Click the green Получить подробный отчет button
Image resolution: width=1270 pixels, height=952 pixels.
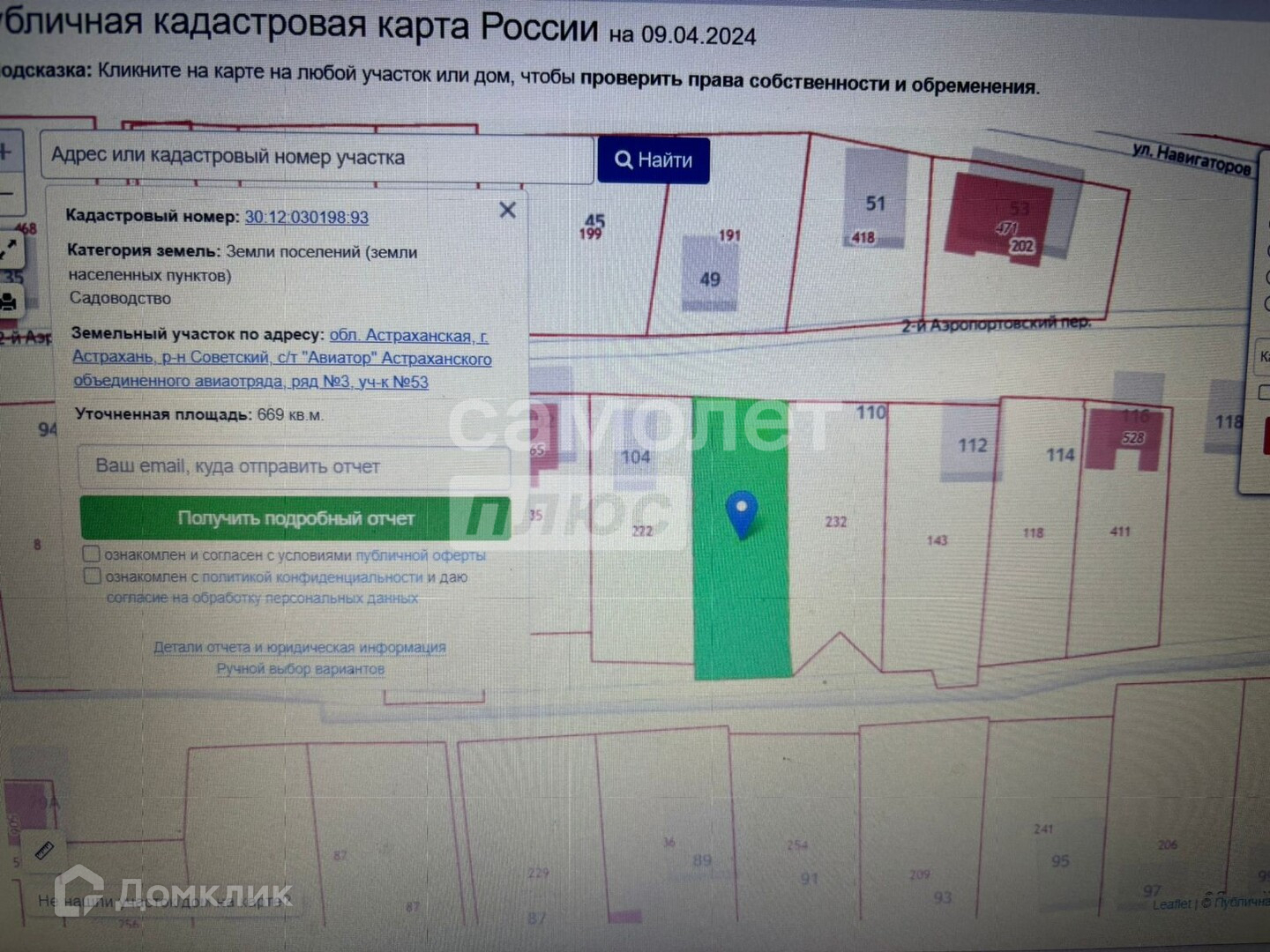[x=295, y=518]
